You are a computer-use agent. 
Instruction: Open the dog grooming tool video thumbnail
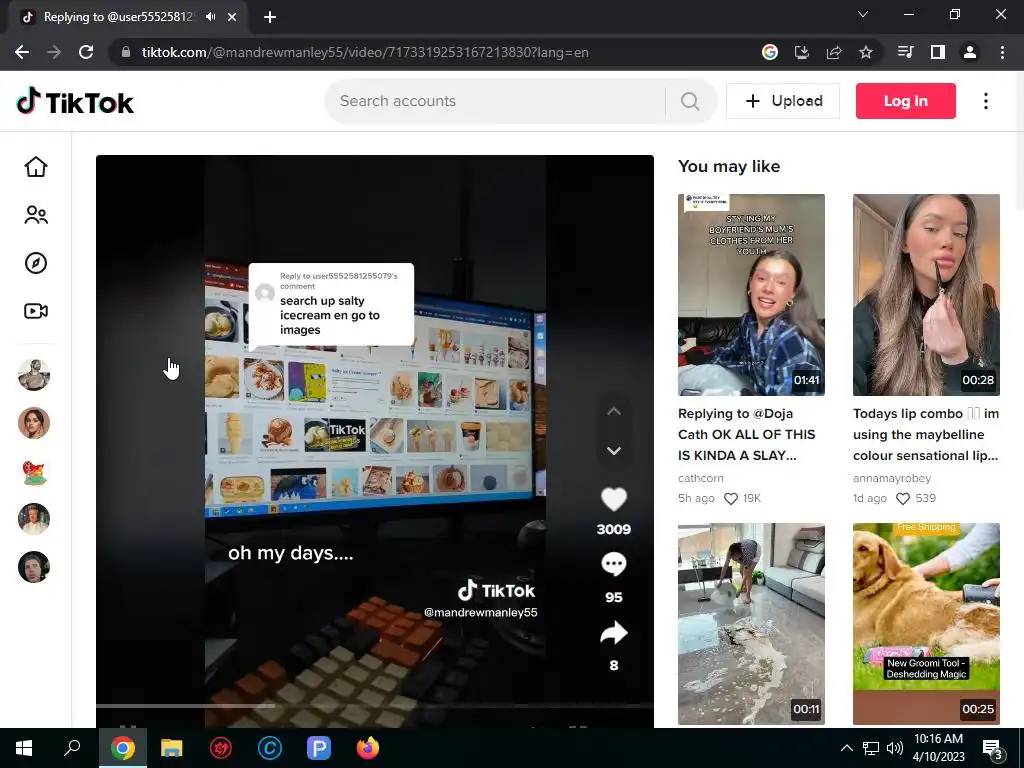pyautogui.click(x=926, y=624)
